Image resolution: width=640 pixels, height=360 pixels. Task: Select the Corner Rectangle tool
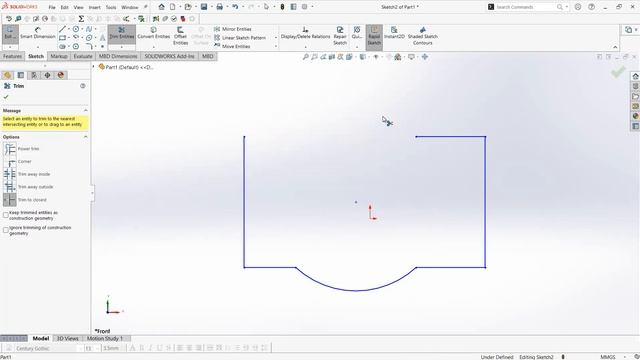(62, 38)
